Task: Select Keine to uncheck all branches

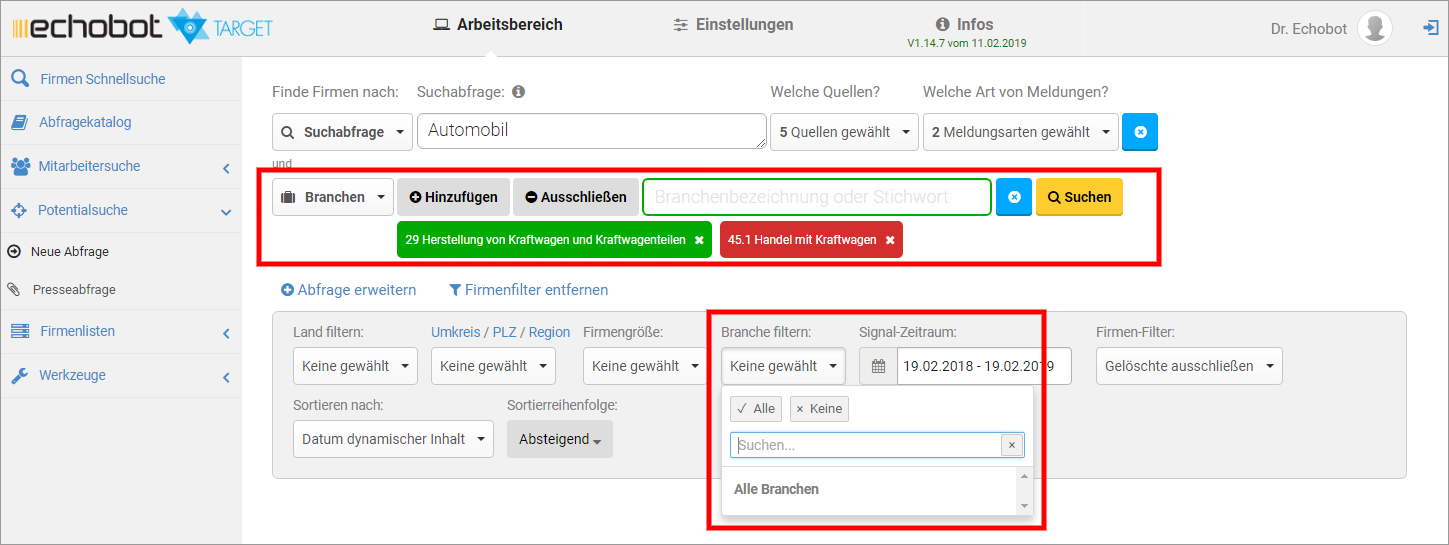Action: [x=817, y=409]
